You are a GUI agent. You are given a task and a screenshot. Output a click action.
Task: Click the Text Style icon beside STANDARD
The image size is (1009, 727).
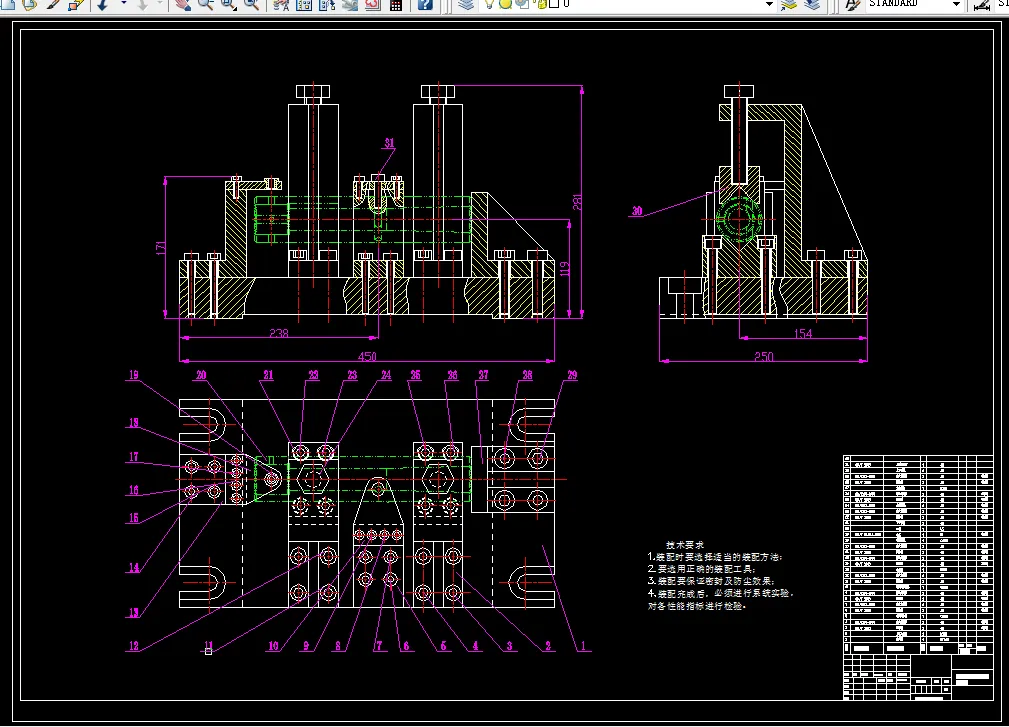point(852,4)
